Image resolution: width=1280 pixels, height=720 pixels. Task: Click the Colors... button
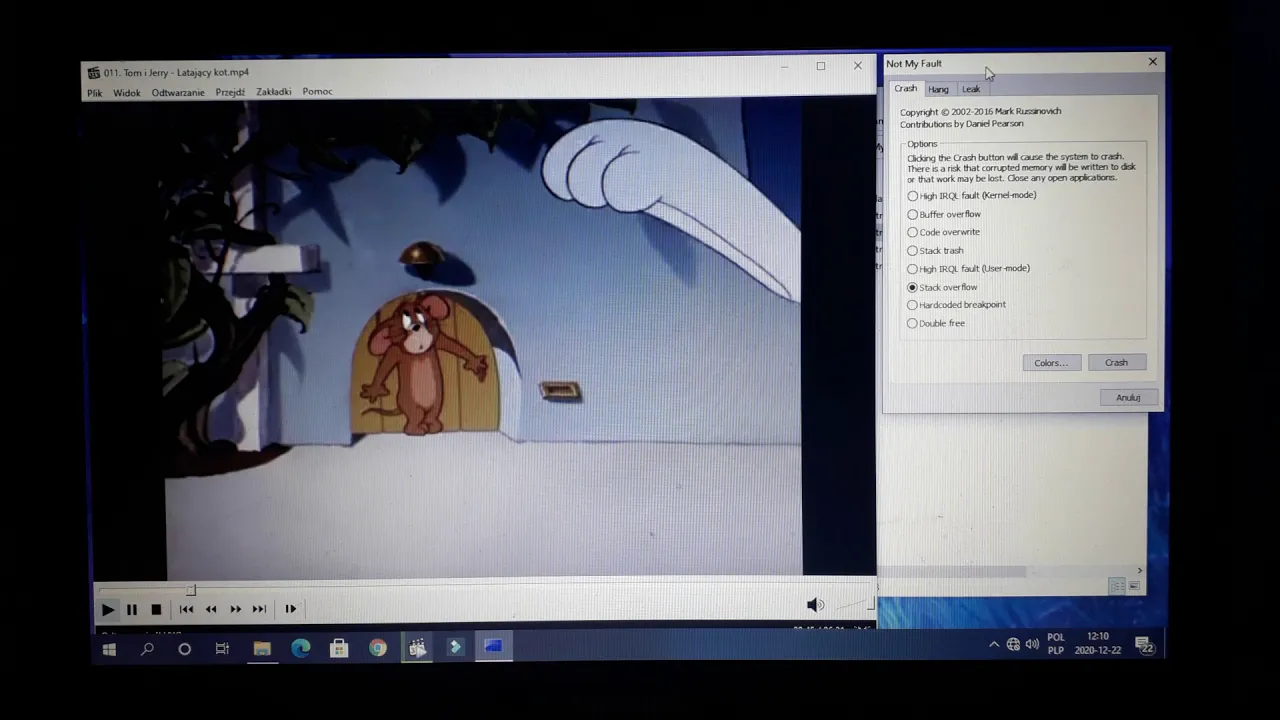(1051, 363)
